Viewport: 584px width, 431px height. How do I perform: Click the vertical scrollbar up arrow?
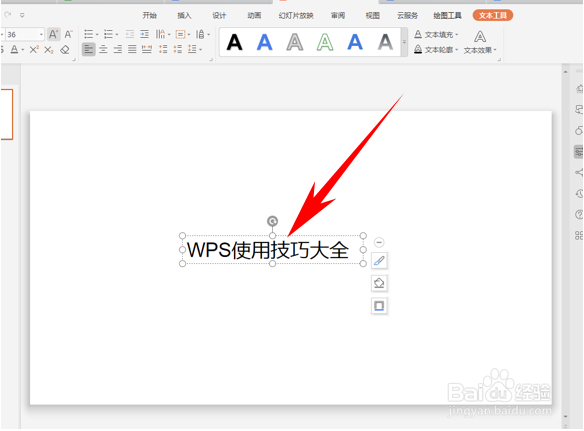565,72
